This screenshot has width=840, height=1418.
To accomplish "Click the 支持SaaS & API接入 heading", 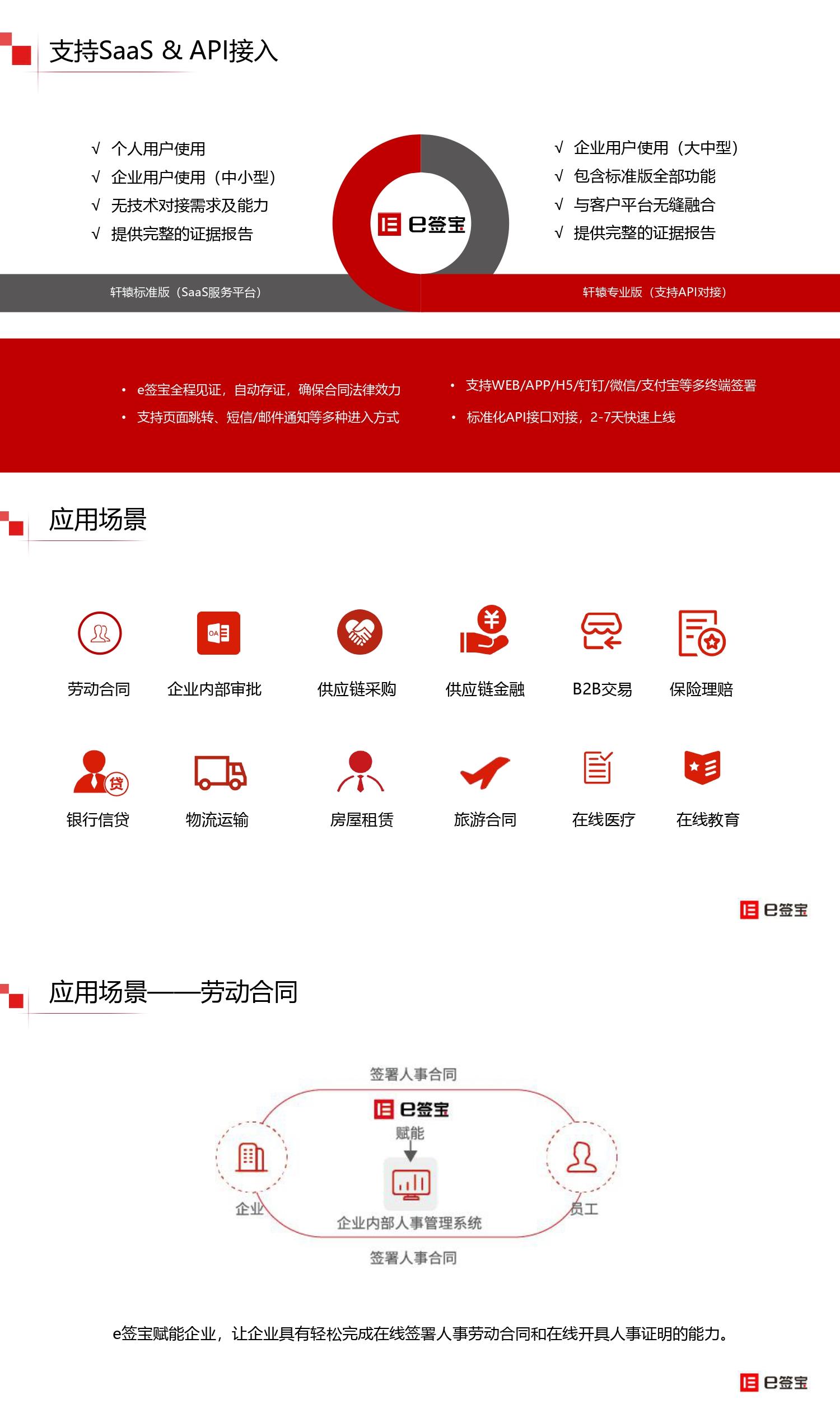I will pos(164,51).
